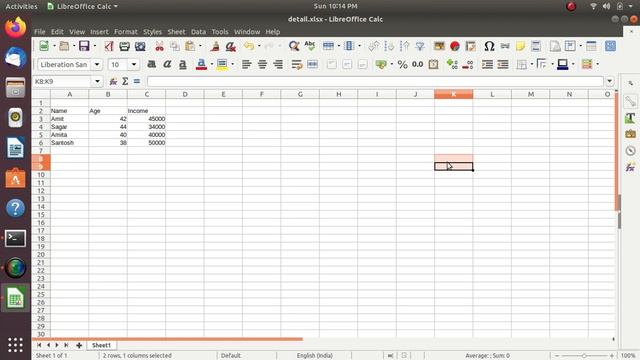This screenshot has height=360, width=640.
Task: Apply the red font color swatch
Action: pos(201,64)
